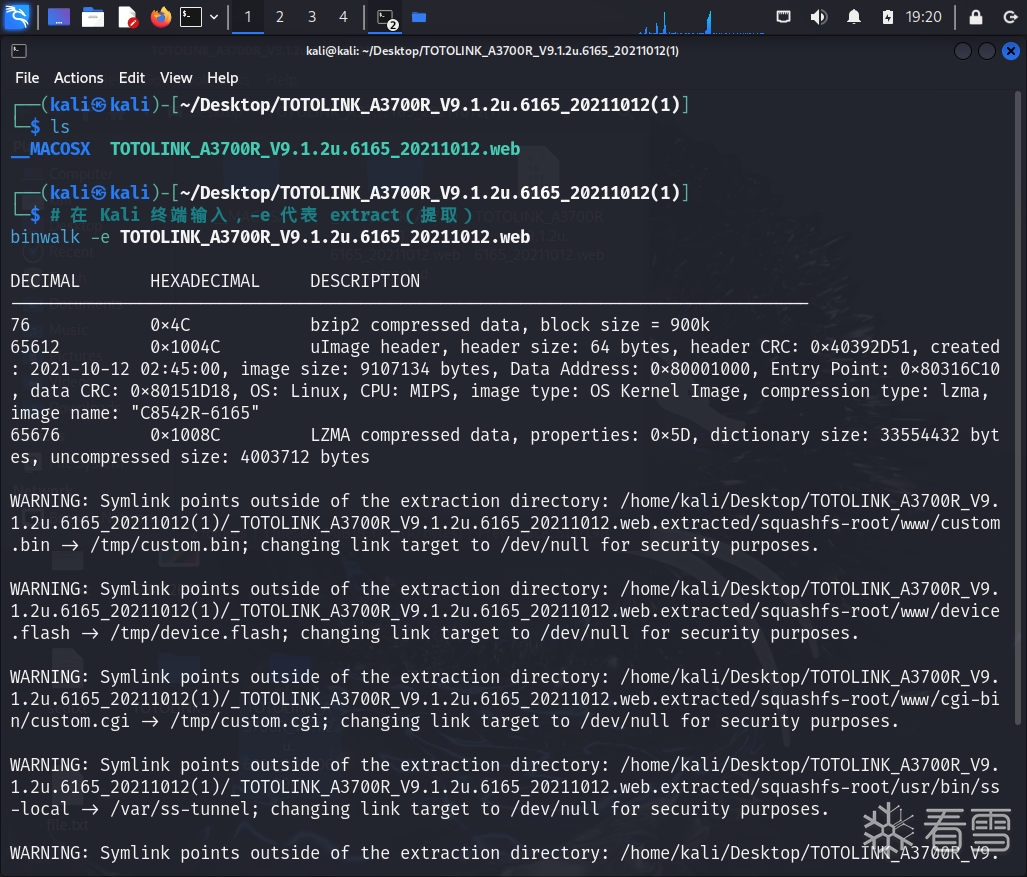Image resolution: width=1027 pixels, height=877 pixels.
Task: Click the show desktop panel icon
Action: click(58, 17)
